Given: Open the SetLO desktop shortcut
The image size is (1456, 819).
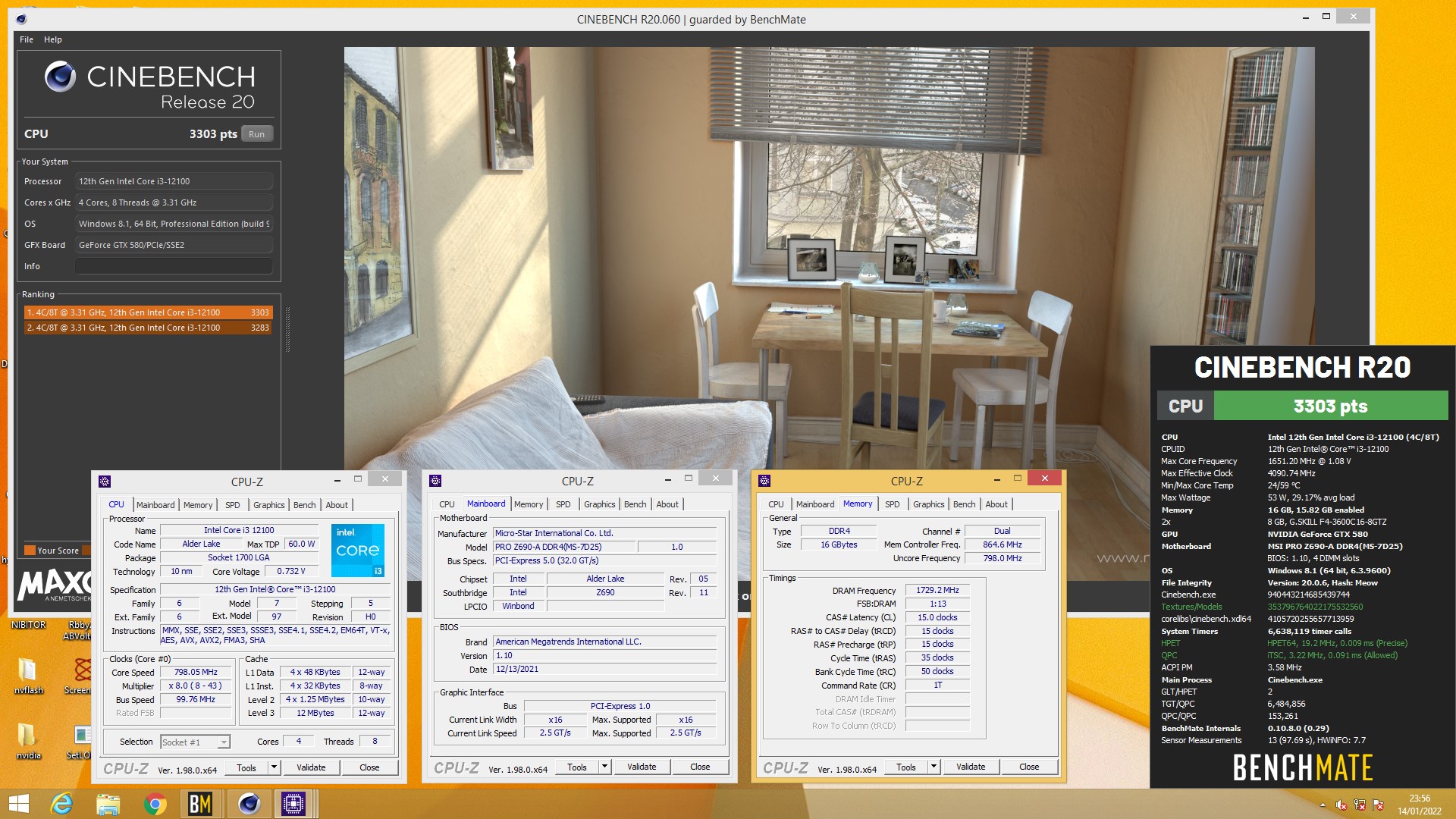Looking at the screenshot, I should [80, 740].
